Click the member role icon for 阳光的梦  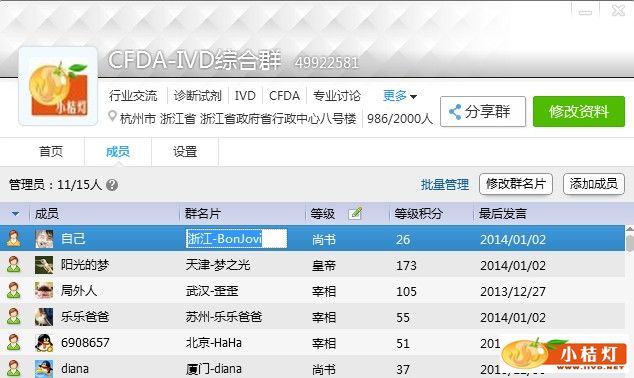point(14,264)
